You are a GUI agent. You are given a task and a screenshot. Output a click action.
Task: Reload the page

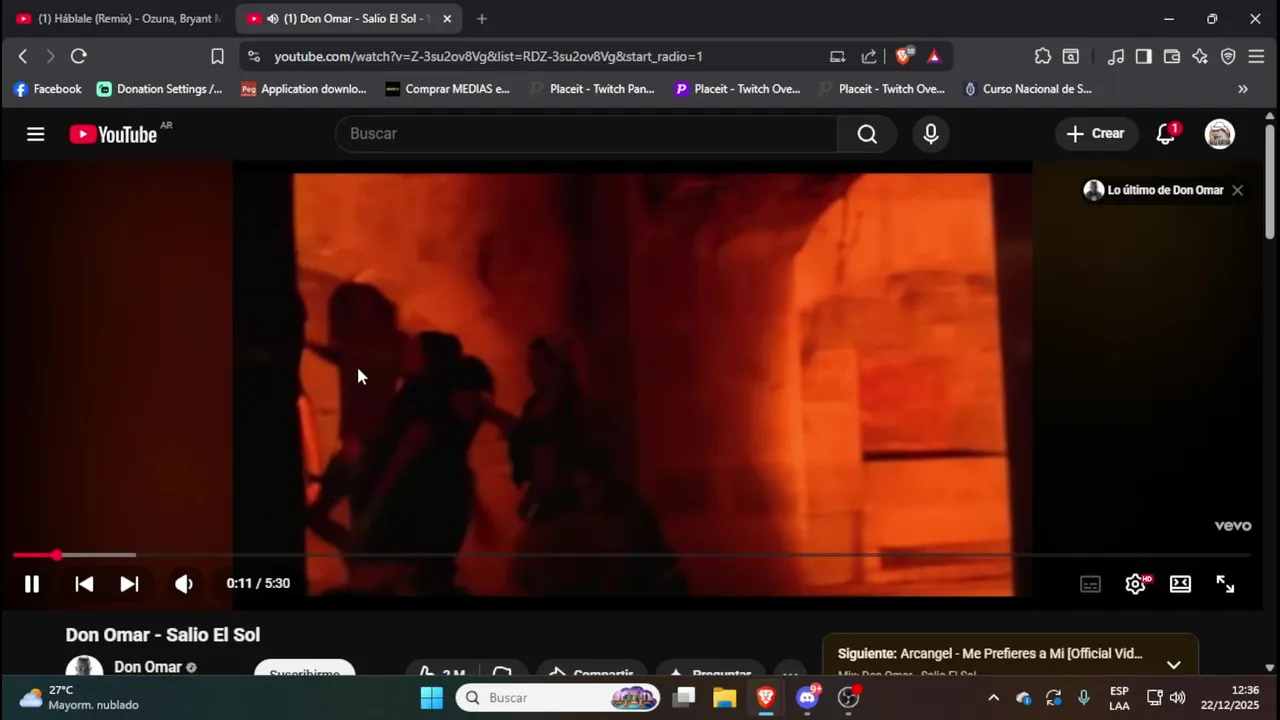point(79,57)
